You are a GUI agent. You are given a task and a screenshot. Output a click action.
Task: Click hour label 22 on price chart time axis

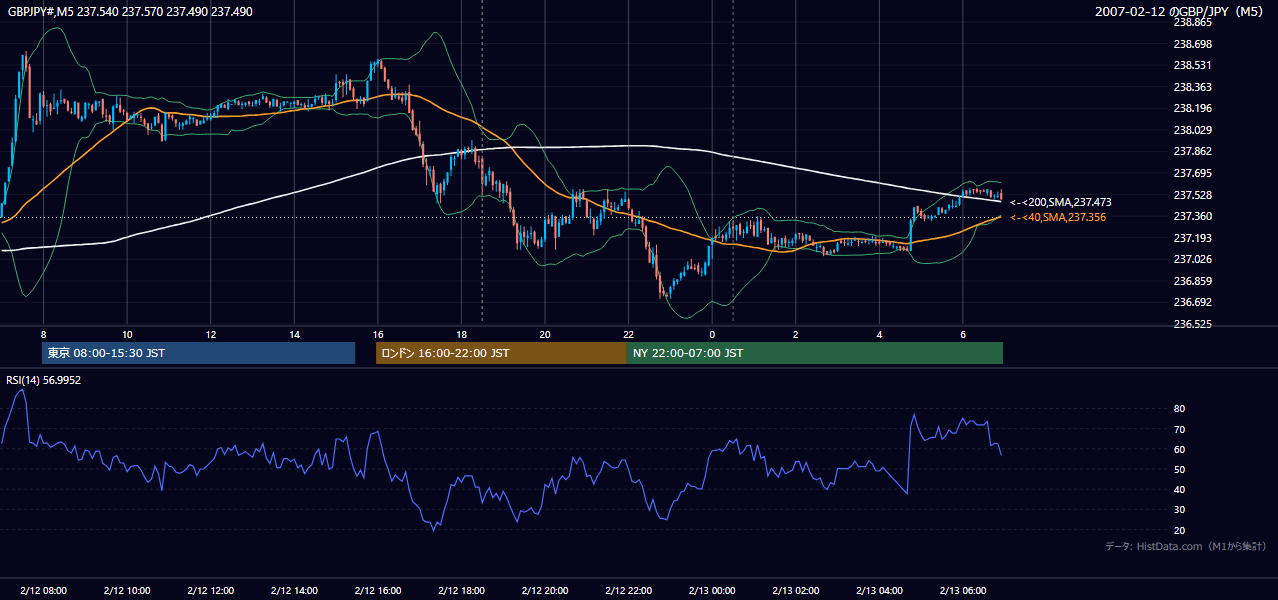pos(628,334)
